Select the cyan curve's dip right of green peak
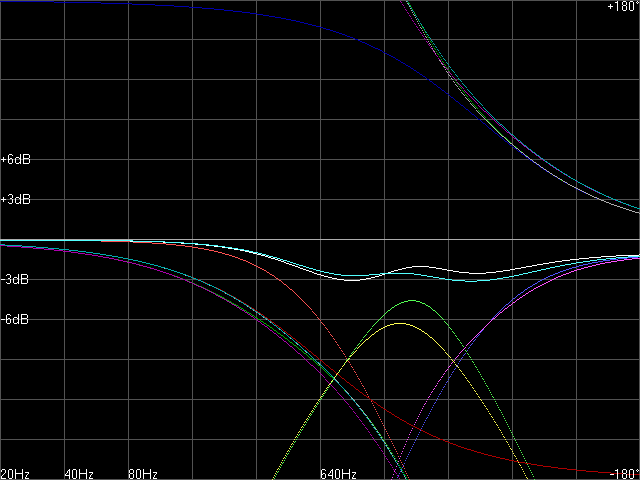Image resolution: width=640 pixels, height=480 pixels. [x=475, y=280]
